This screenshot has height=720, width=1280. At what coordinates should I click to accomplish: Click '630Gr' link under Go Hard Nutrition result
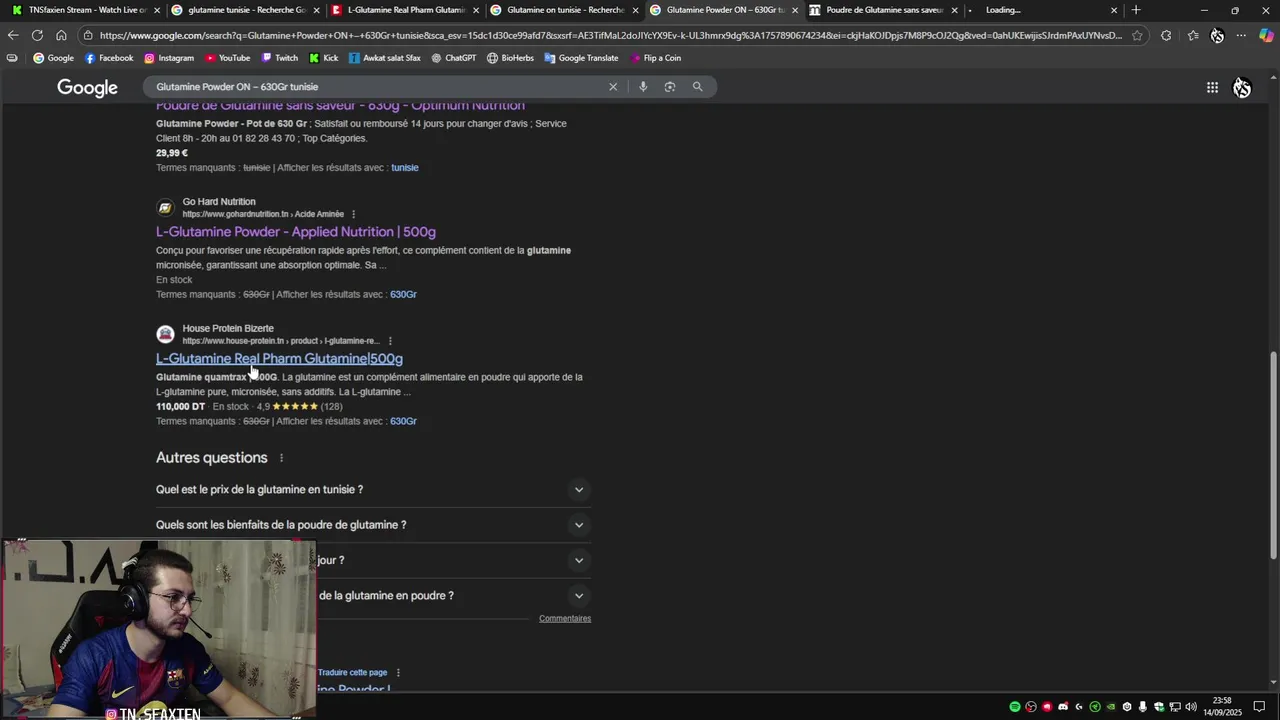tap(403, 295)
